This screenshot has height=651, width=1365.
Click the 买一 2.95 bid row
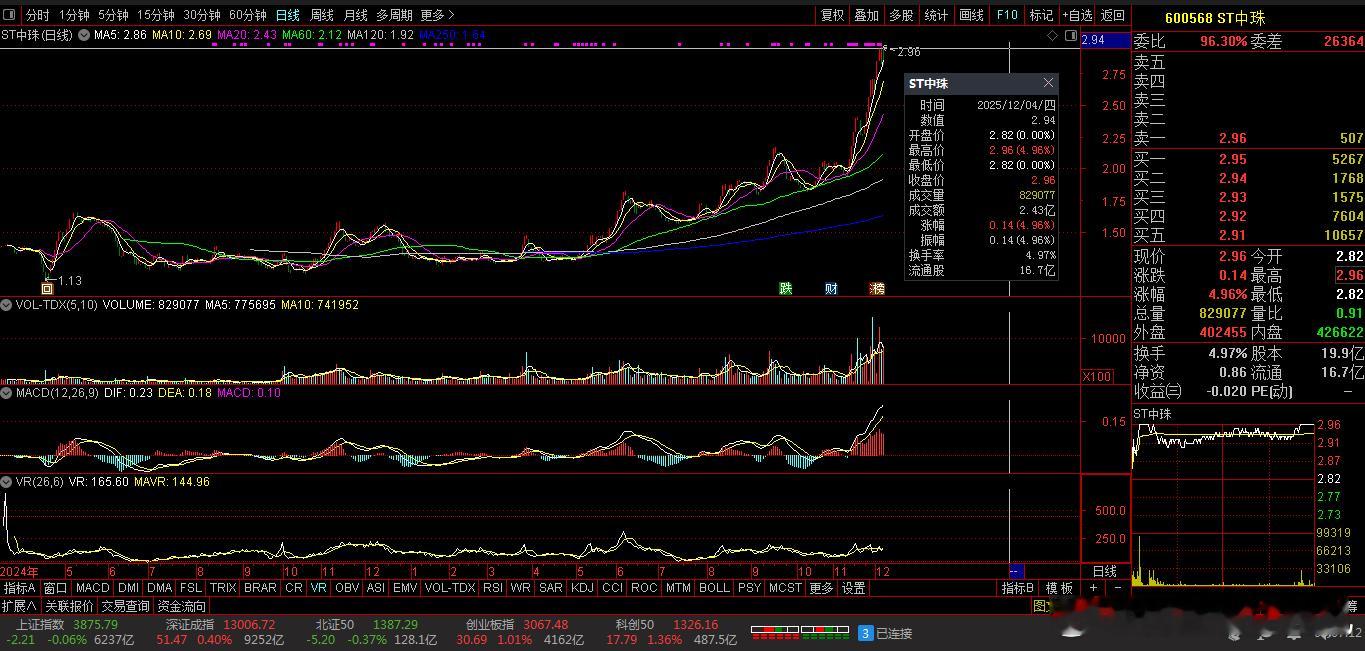(1248, 158)
